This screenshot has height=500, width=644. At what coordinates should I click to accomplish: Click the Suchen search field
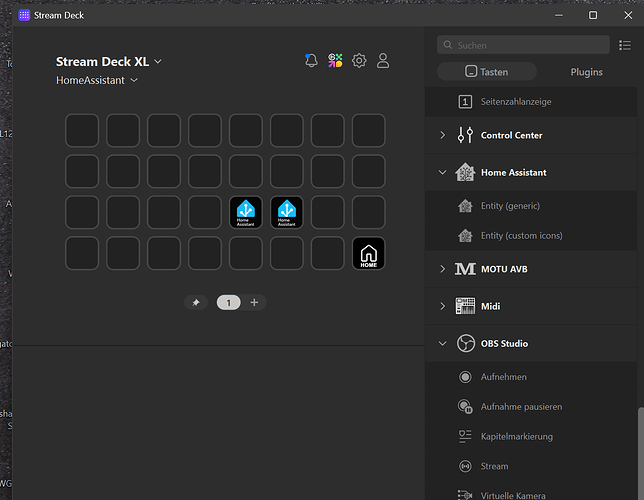coord(523,45)
